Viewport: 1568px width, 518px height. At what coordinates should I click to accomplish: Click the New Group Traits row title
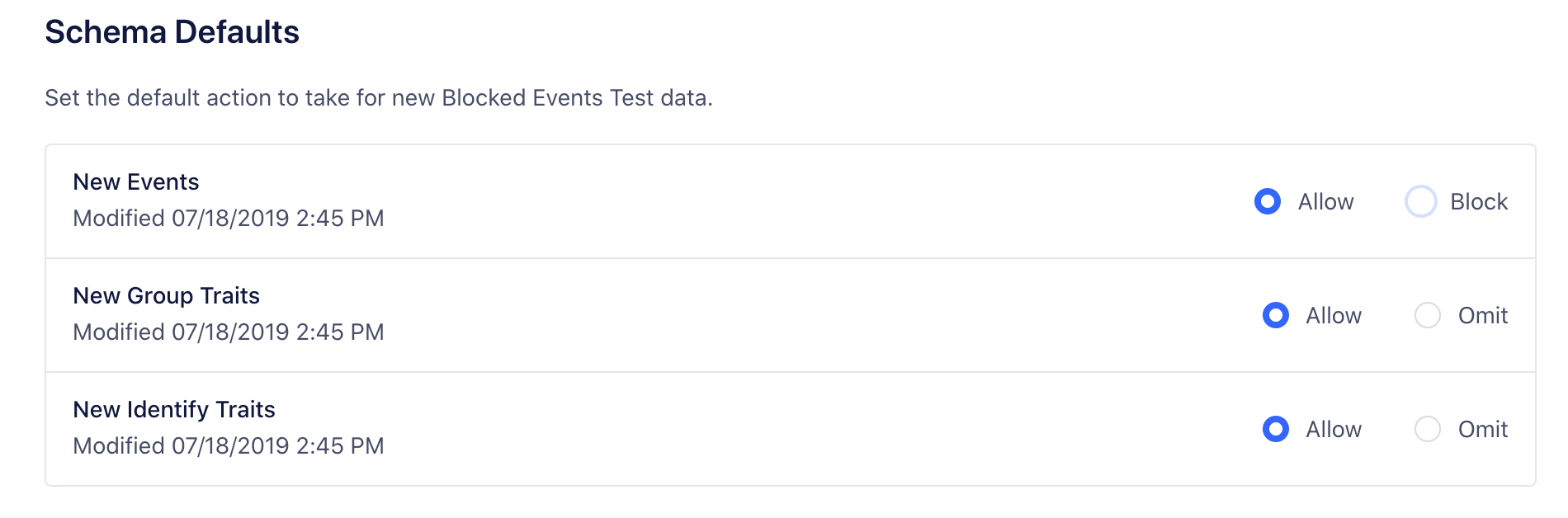coord(166,295)
